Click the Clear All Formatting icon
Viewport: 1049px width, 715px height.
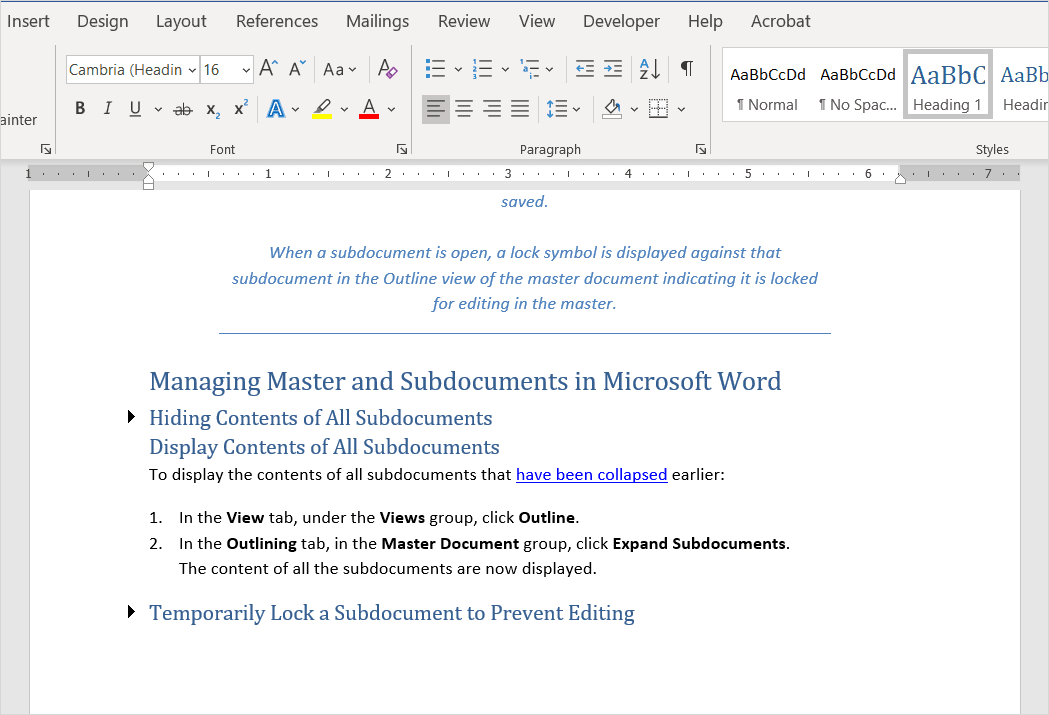click(387, 68)
